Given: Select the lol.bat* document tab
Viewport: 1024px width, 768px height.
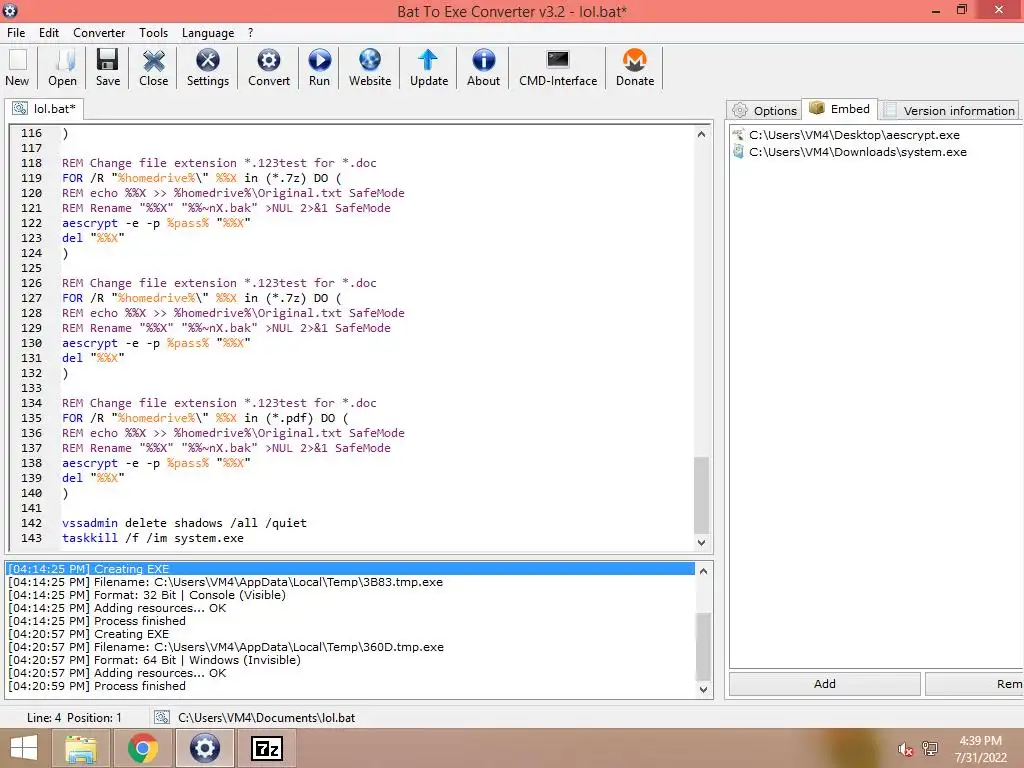Looking at the screenshot, I should pyautogui.click(x=44, y=108).
